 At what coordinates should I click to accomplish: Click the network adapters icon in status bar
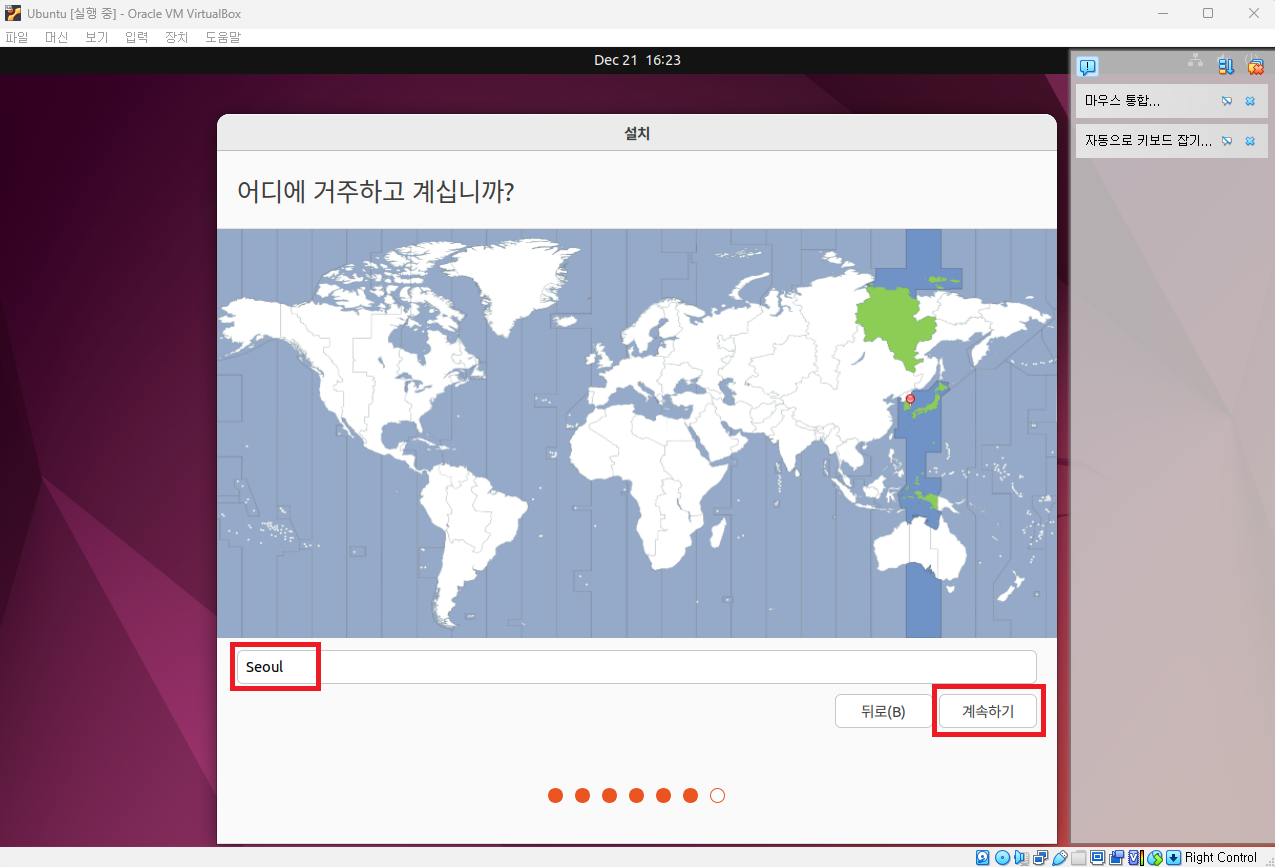tap(1040, 857)
